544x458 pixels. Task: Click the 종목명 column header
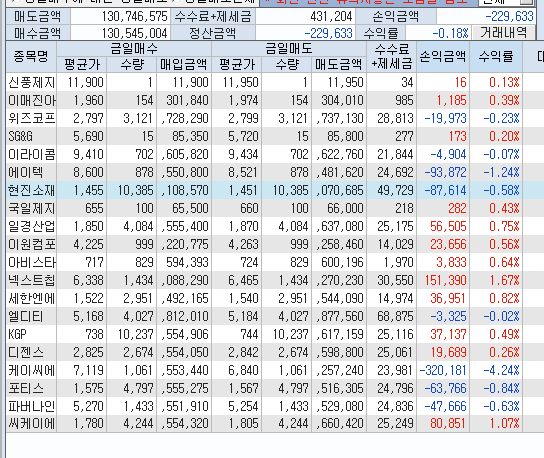point(31,56)
